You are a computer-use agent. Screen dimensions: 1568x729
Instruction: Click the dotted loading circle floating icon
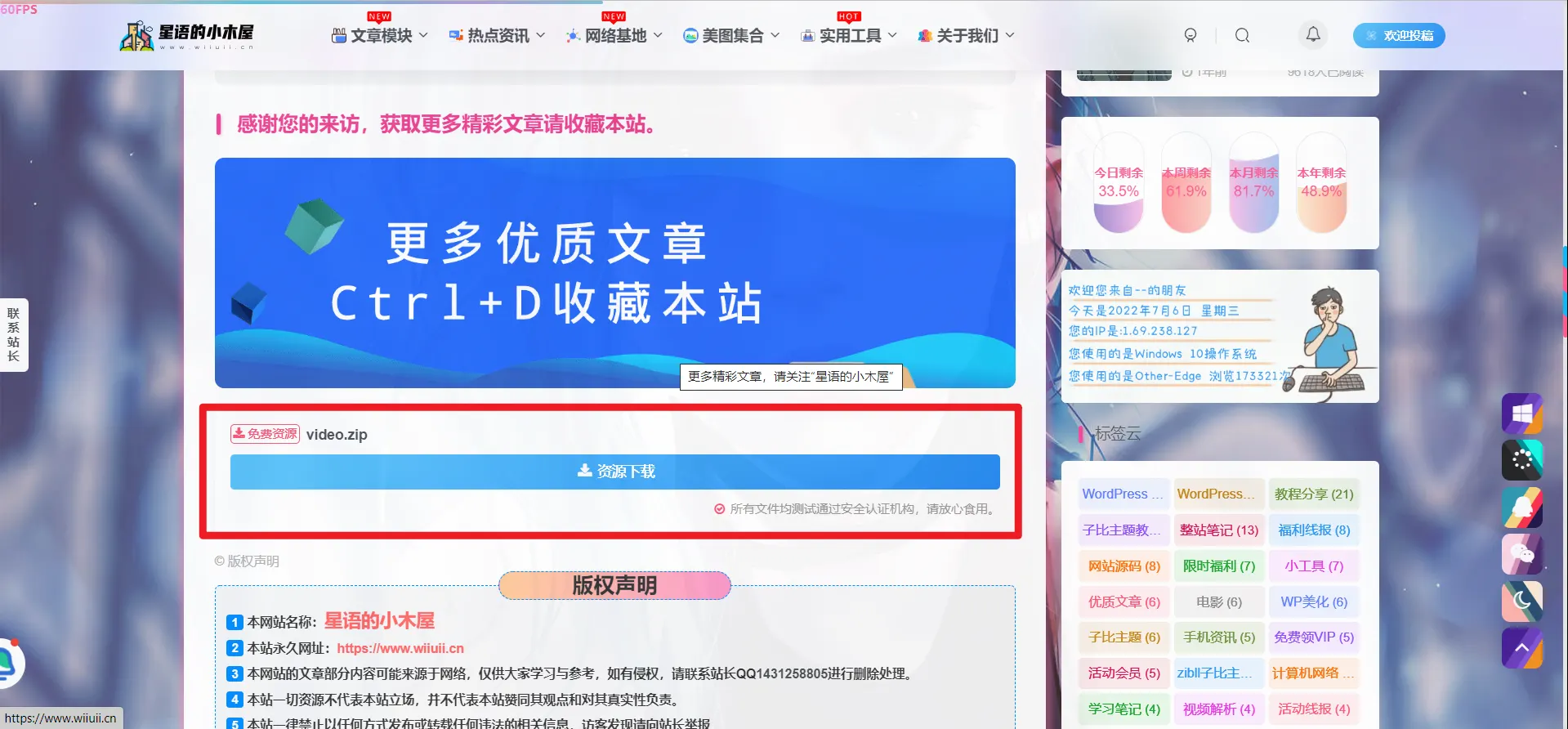[1521, 460]
